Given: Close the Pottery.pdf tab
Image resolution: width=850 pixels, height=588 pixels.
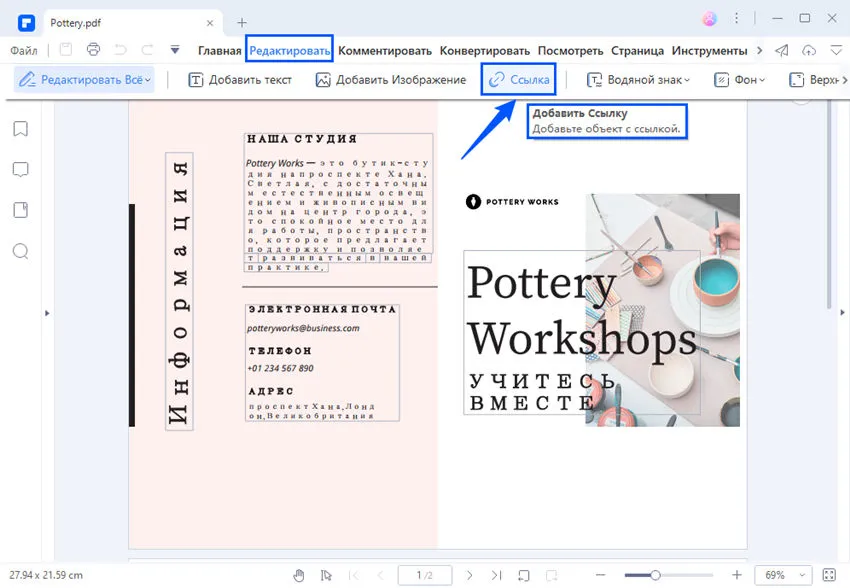Looking at the screenshot, I should [210, 23].
